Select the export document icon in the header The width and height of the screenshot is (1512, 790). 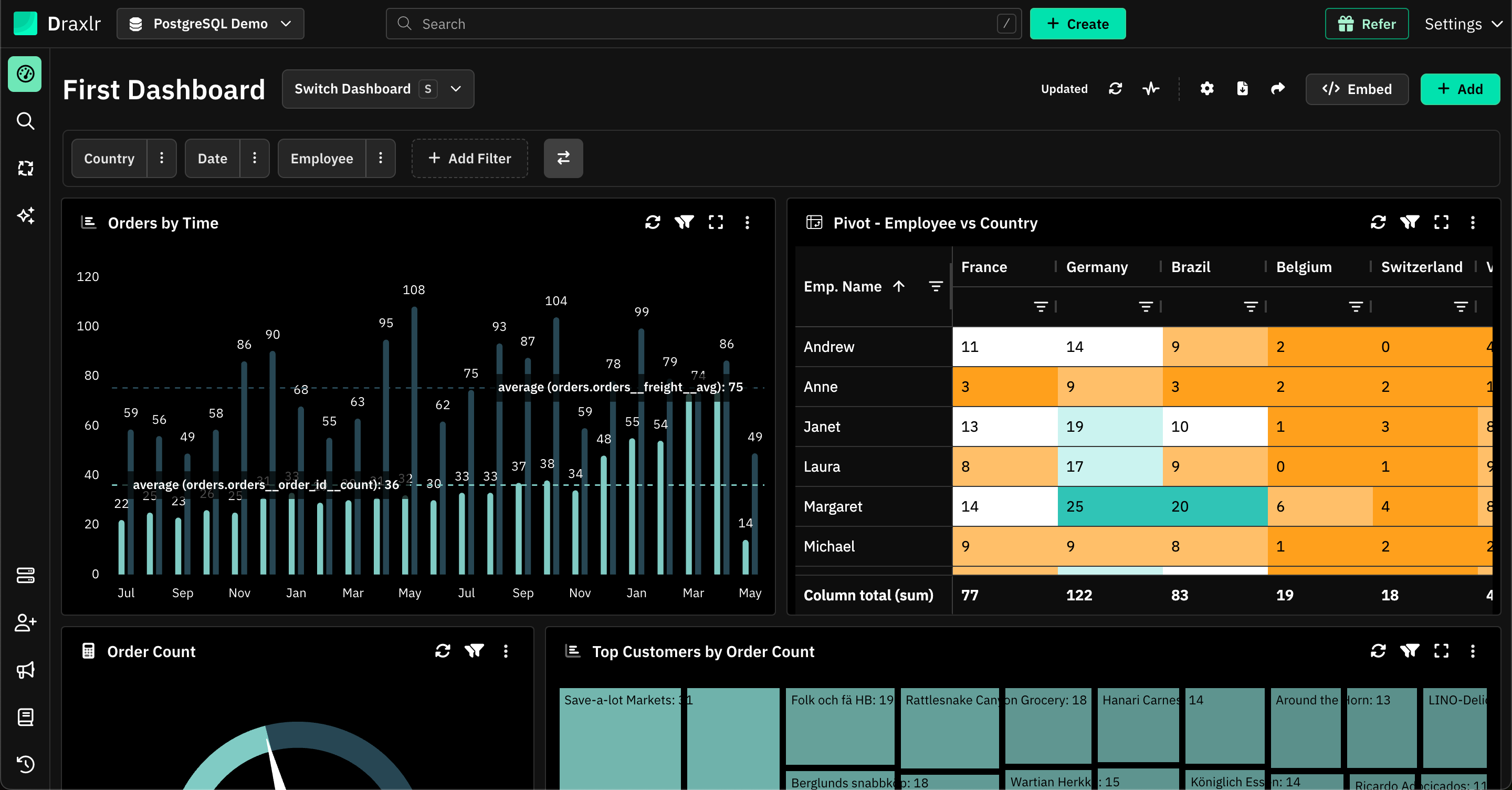point(1242,89)
